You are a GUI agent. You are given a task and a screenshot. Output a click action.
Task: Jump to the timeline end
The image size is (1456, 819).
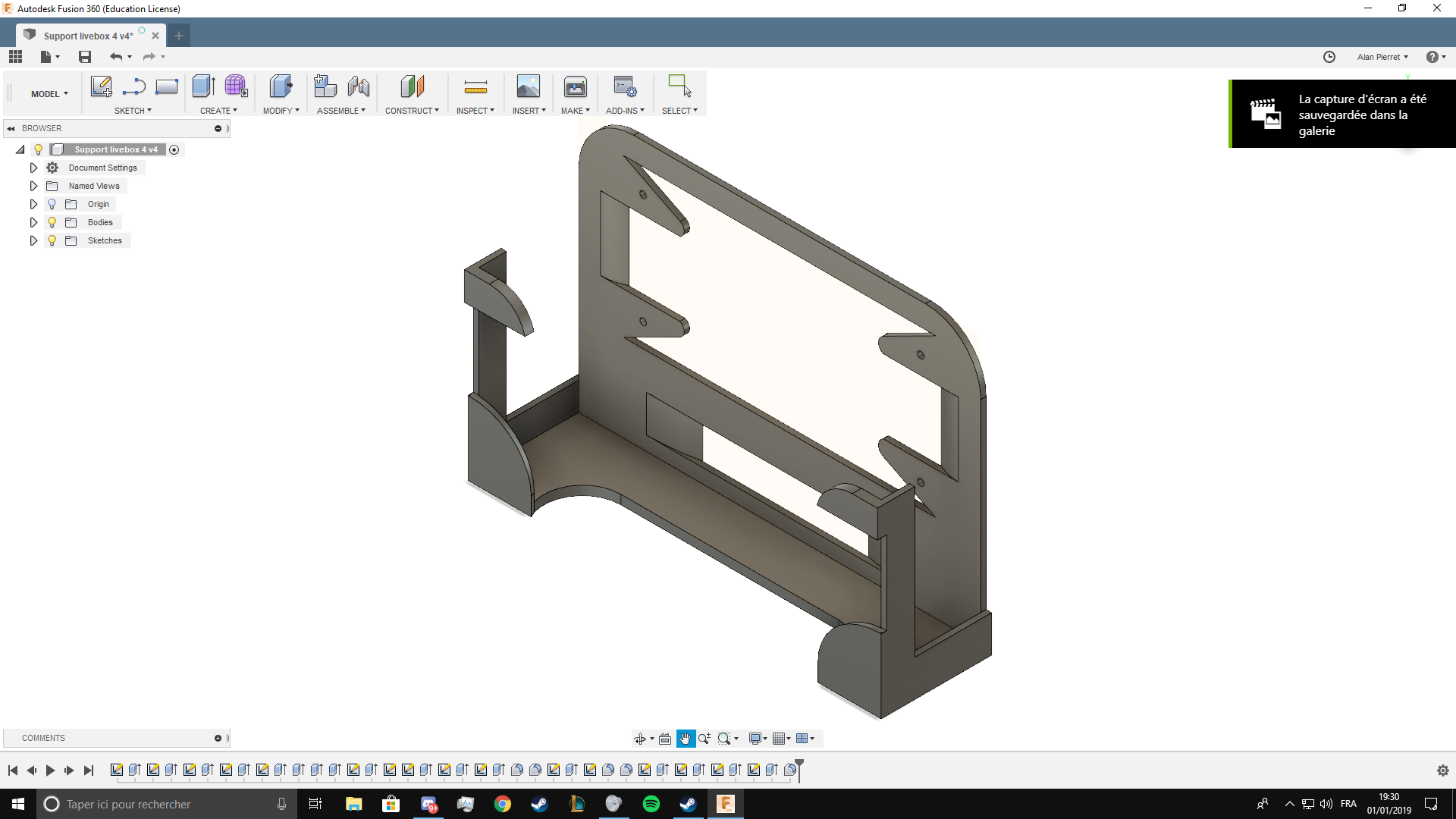(89, 770)
